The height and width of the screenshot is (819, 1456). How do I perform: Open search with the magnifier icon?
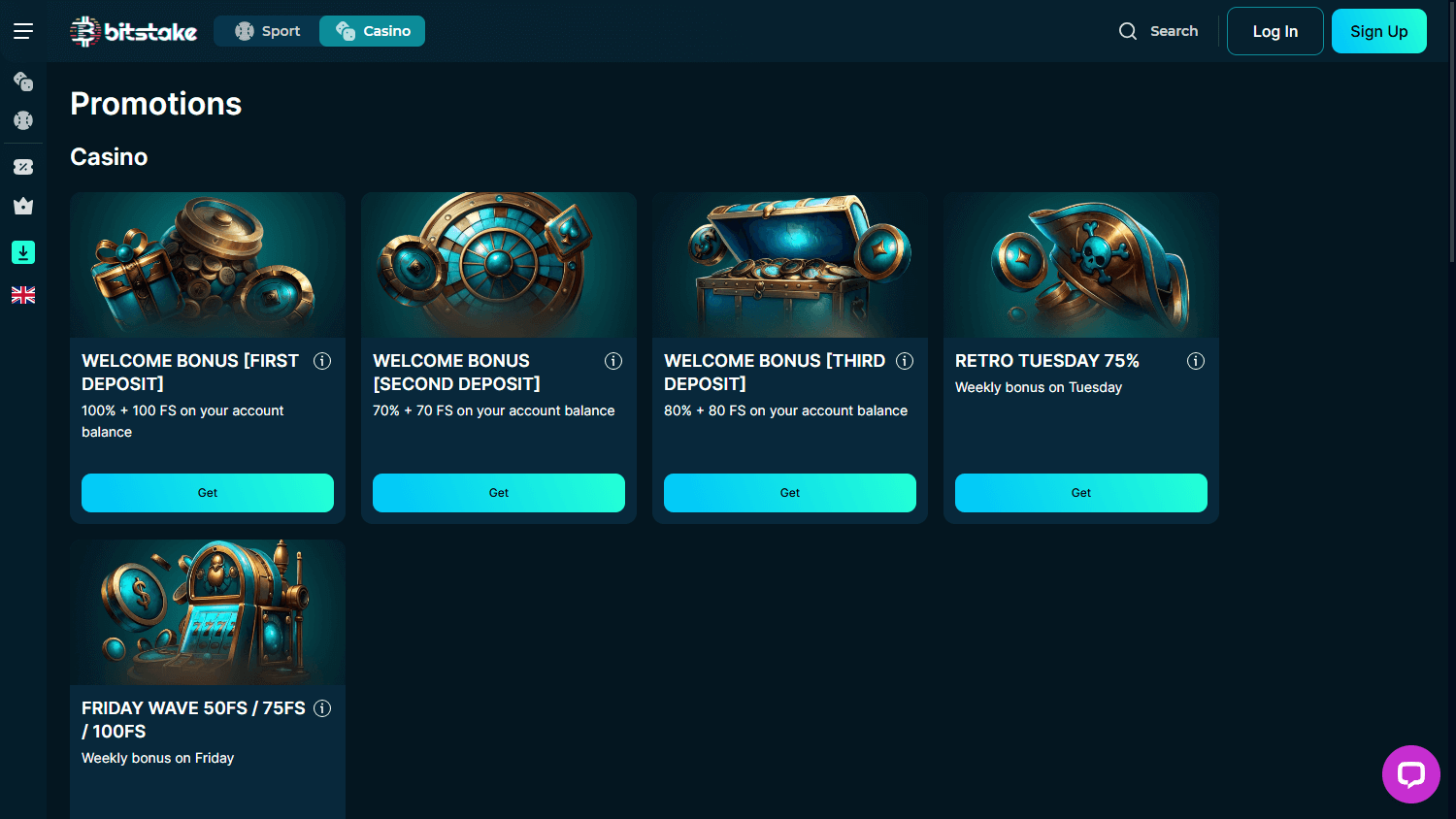1128,30
